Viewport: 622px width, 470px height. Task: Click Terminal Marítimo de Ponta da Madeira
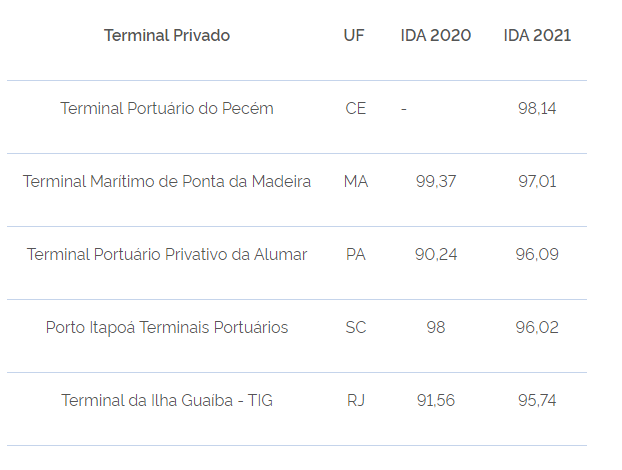pos(167,181)
